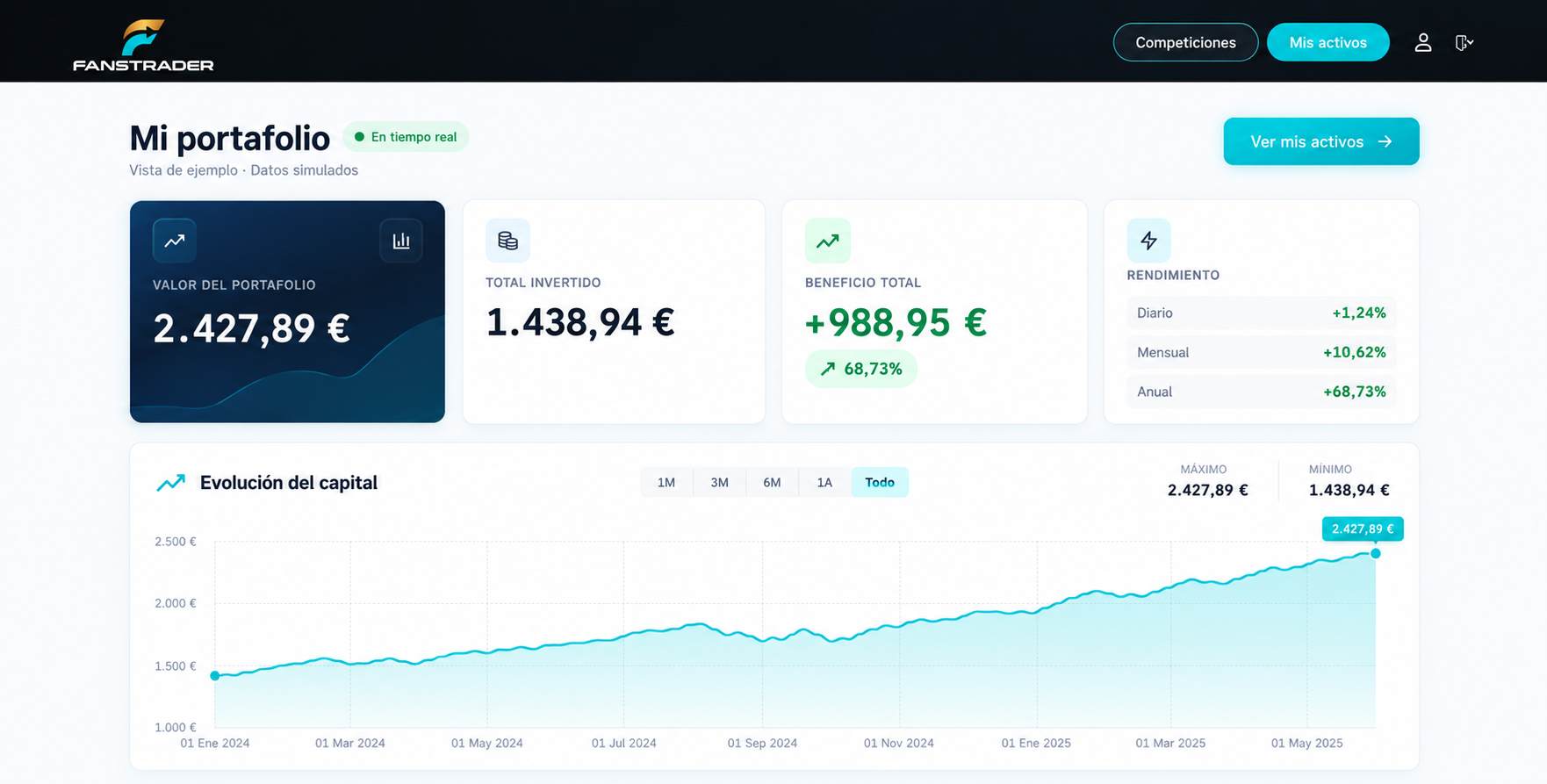Switch chart to 6M range
Viewport: 1547px width, 784px height.
[772, 482]
